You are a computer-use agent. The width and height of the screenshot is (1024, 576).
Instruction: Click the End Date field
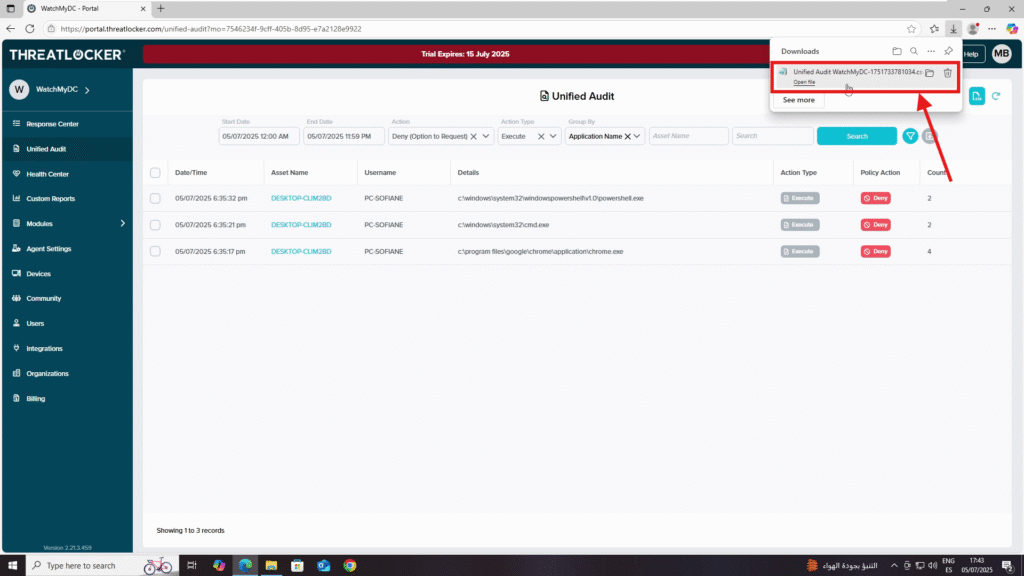[x=344, y=136]
